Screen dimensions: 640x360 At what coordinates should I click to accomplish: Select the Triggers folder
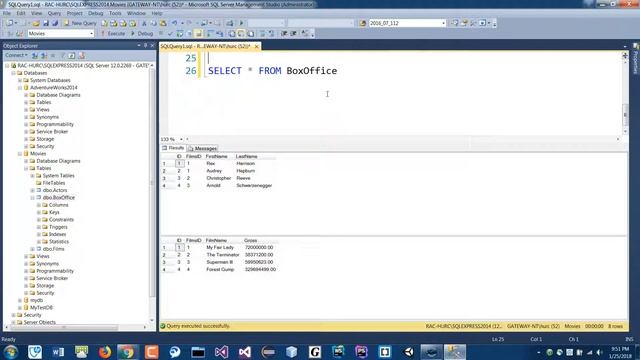pos(58,227)
